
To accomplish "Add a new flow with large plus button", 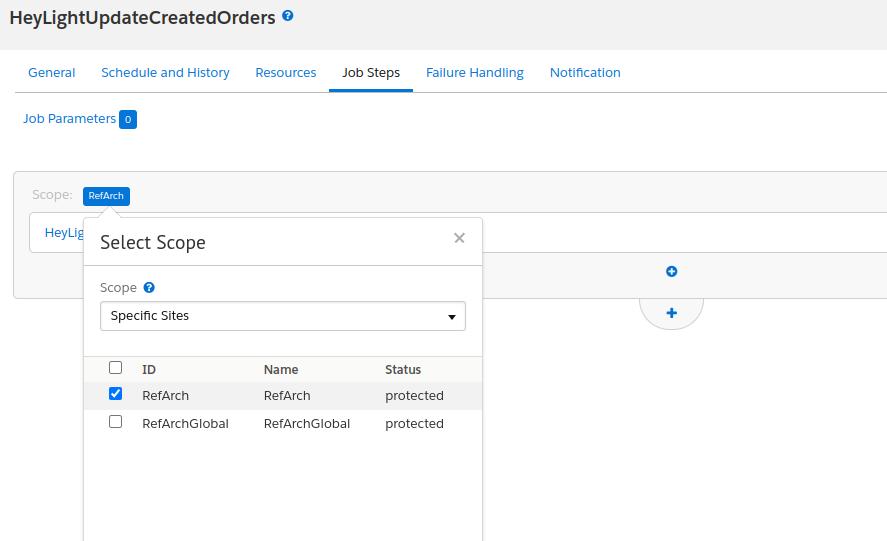I will tap(671, 313).
